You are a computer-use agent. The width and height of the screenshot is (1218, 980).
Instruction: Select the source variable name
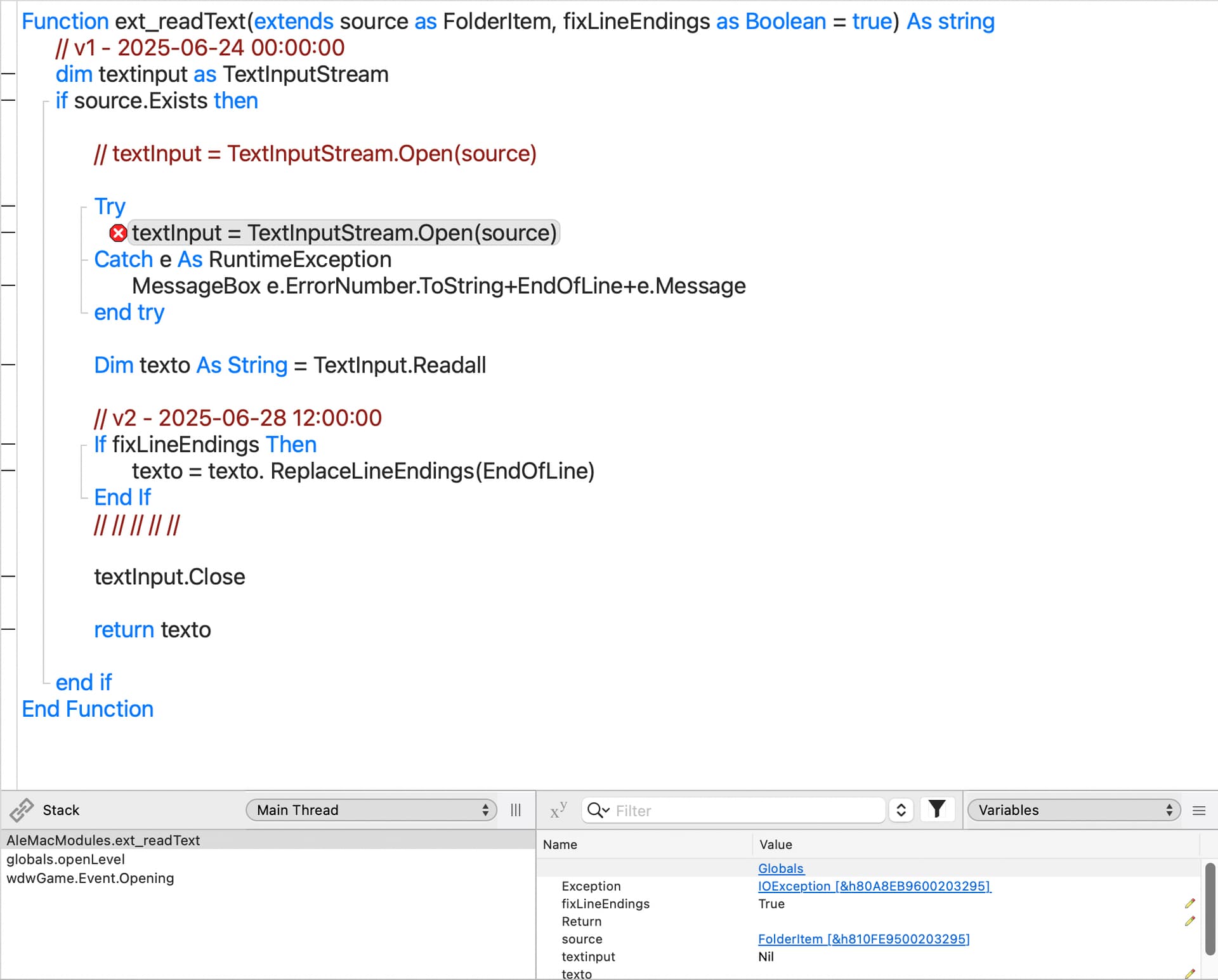(582, 939)
